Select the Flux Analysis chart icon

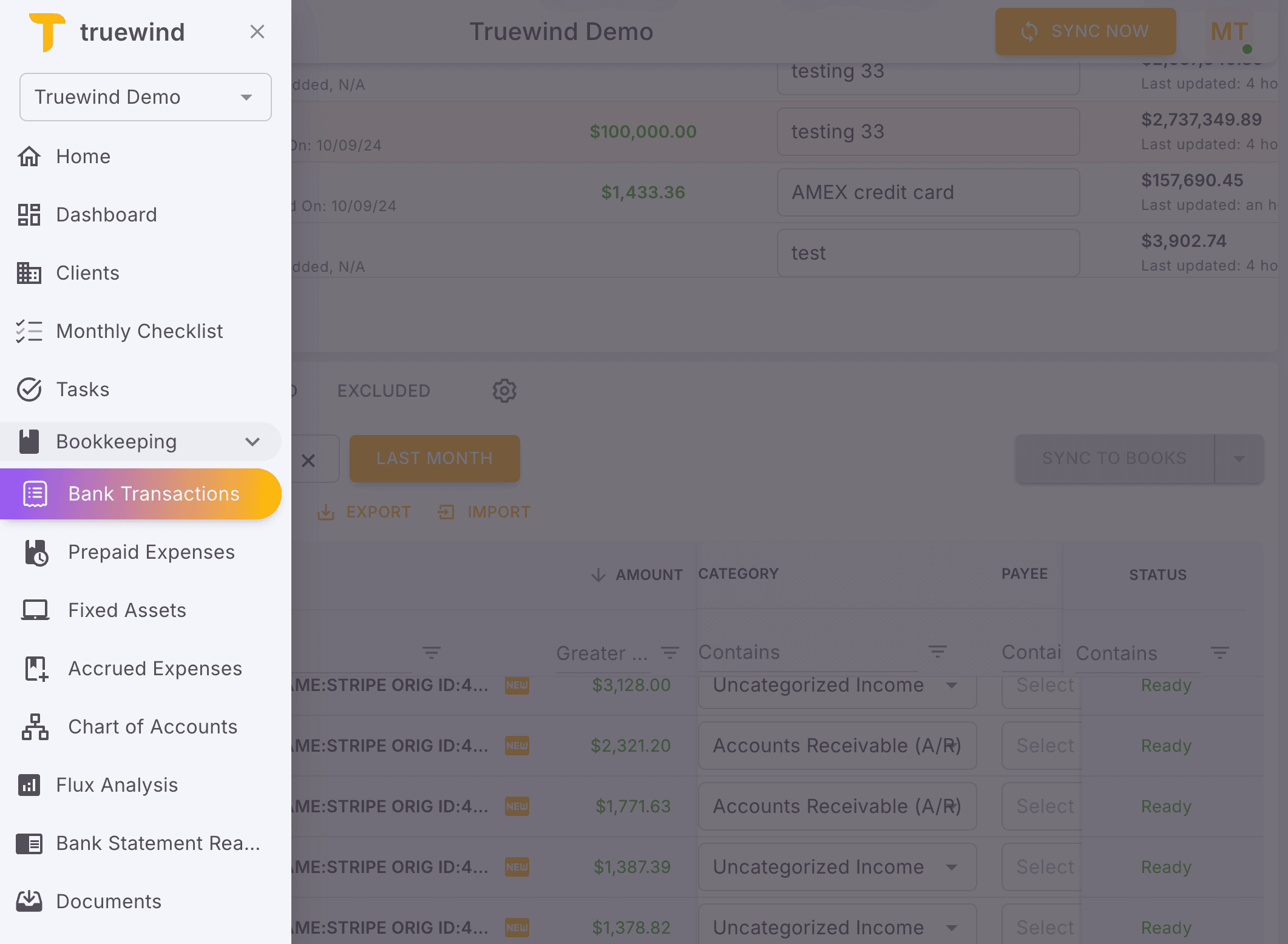30,785
